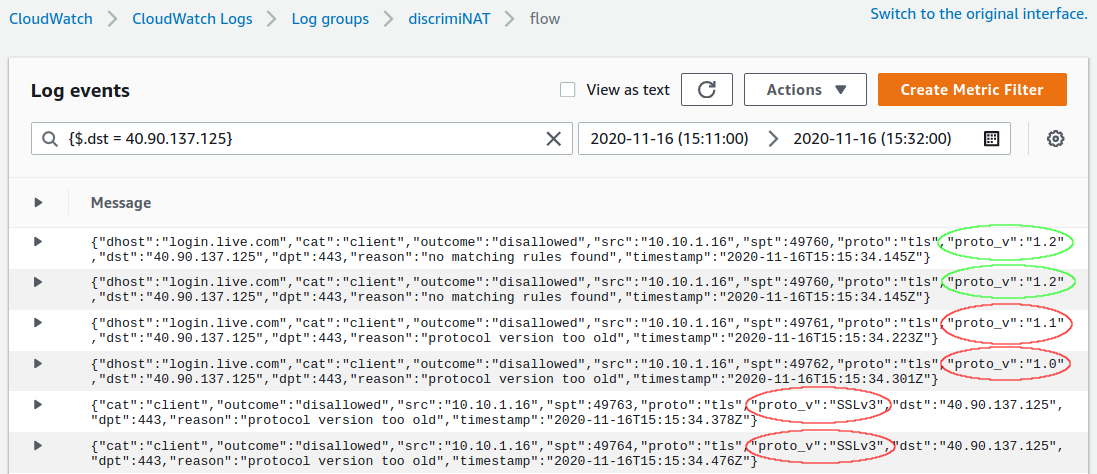The height and width of the screenshot is (474, 1097).
Task: Click the Message column header
Action: [x=120, y=203]
